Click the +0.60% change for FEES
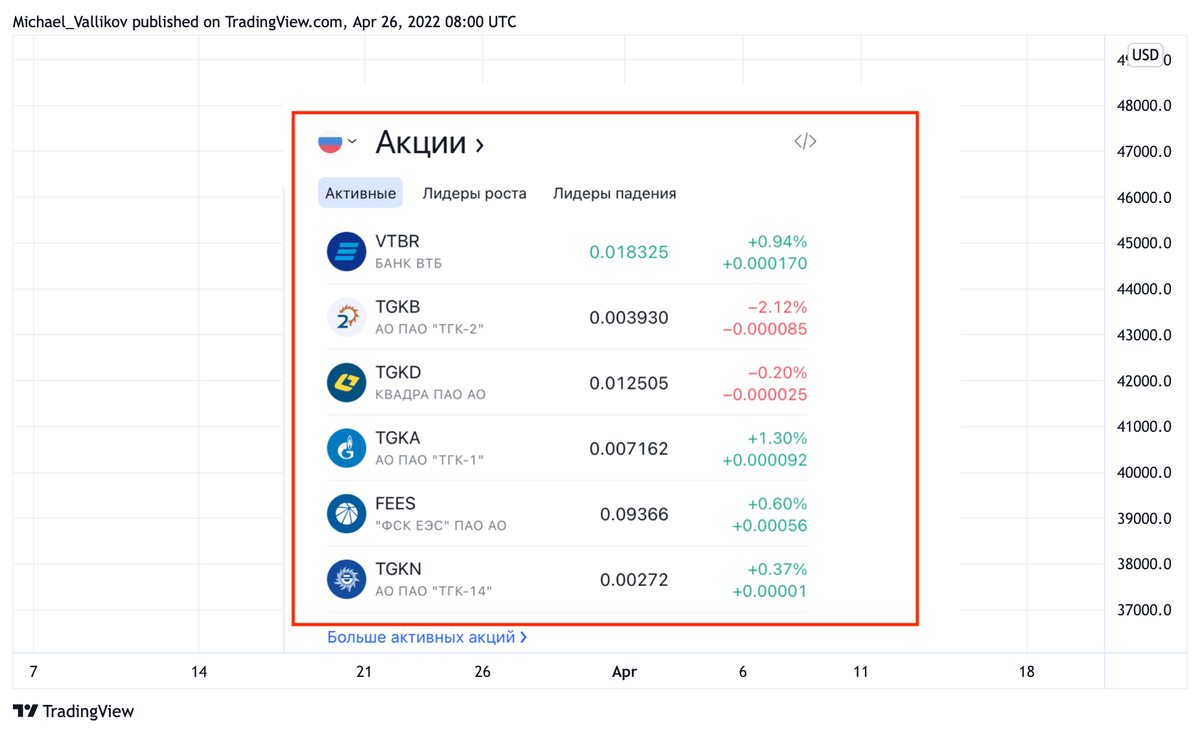The width and height of the screenshot is (1200, 734). (777, 503)
